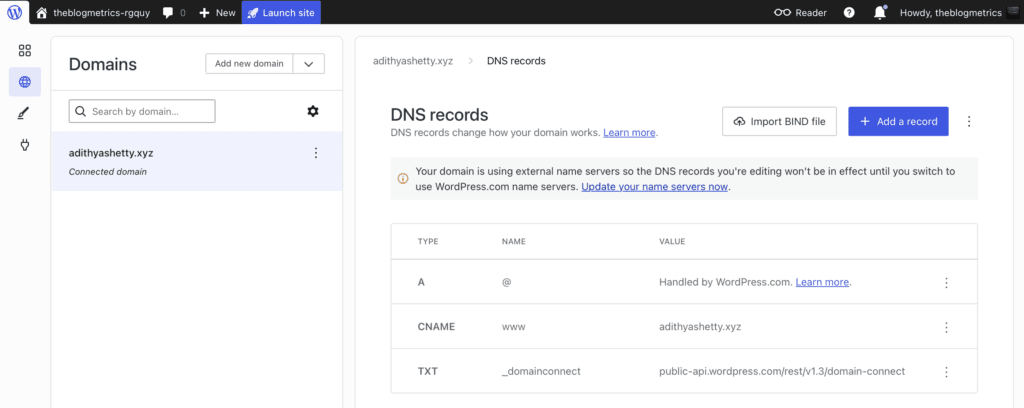Click Learn more under the DNS records heading
1024x408 pixels.
629,133
